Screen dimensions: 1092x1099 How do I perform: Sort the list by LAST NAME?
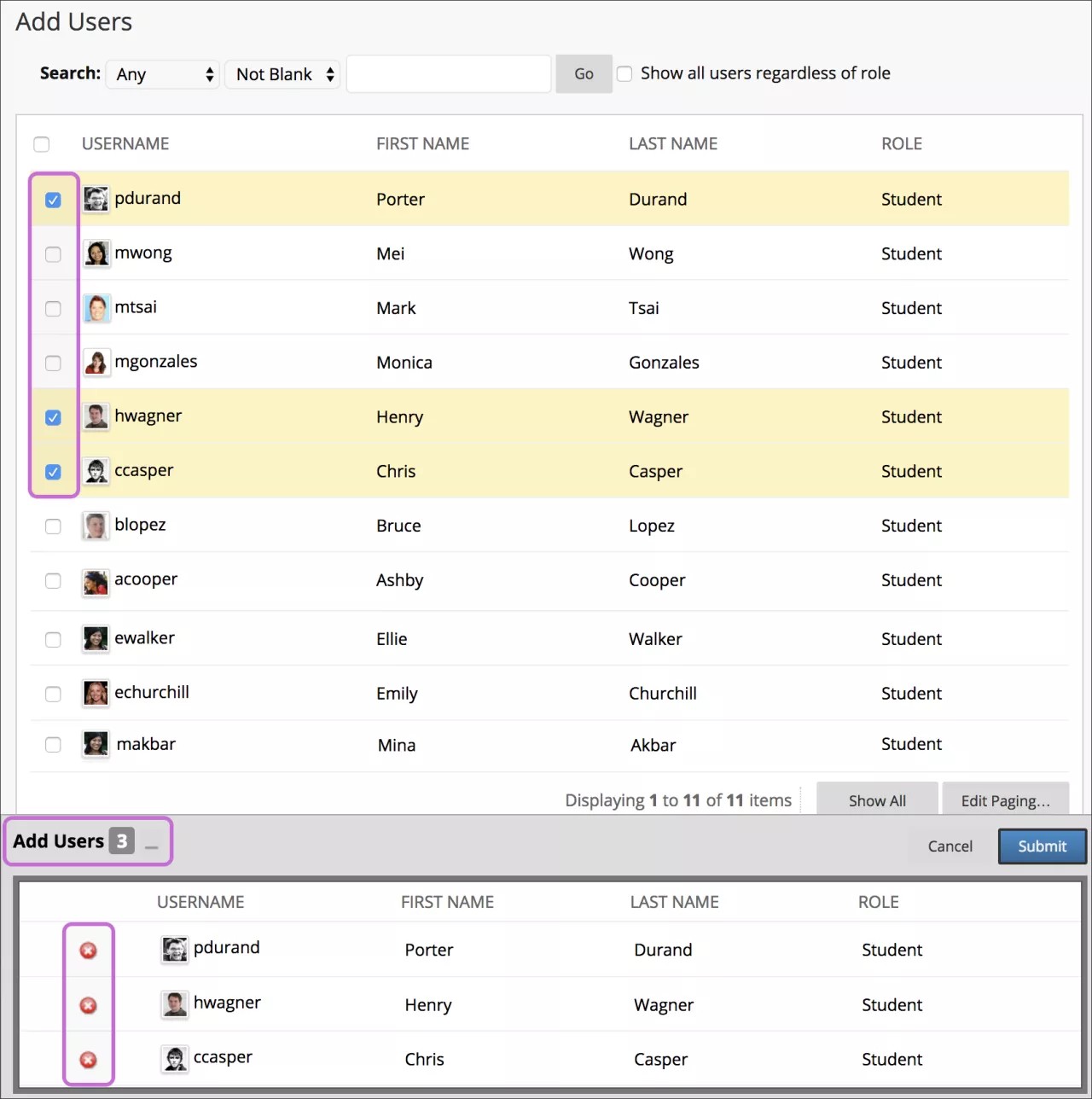[x=673, y=143]
